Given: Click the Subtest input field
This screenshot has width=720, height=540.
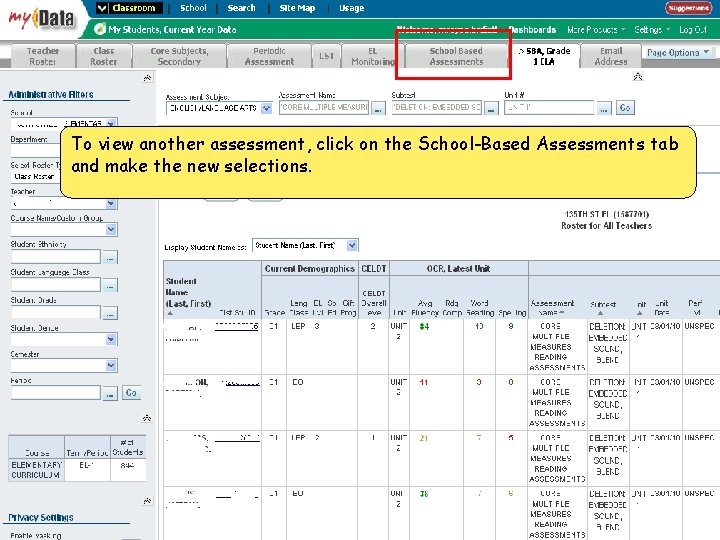Looking at the screenshot, I should coord(436,107).
